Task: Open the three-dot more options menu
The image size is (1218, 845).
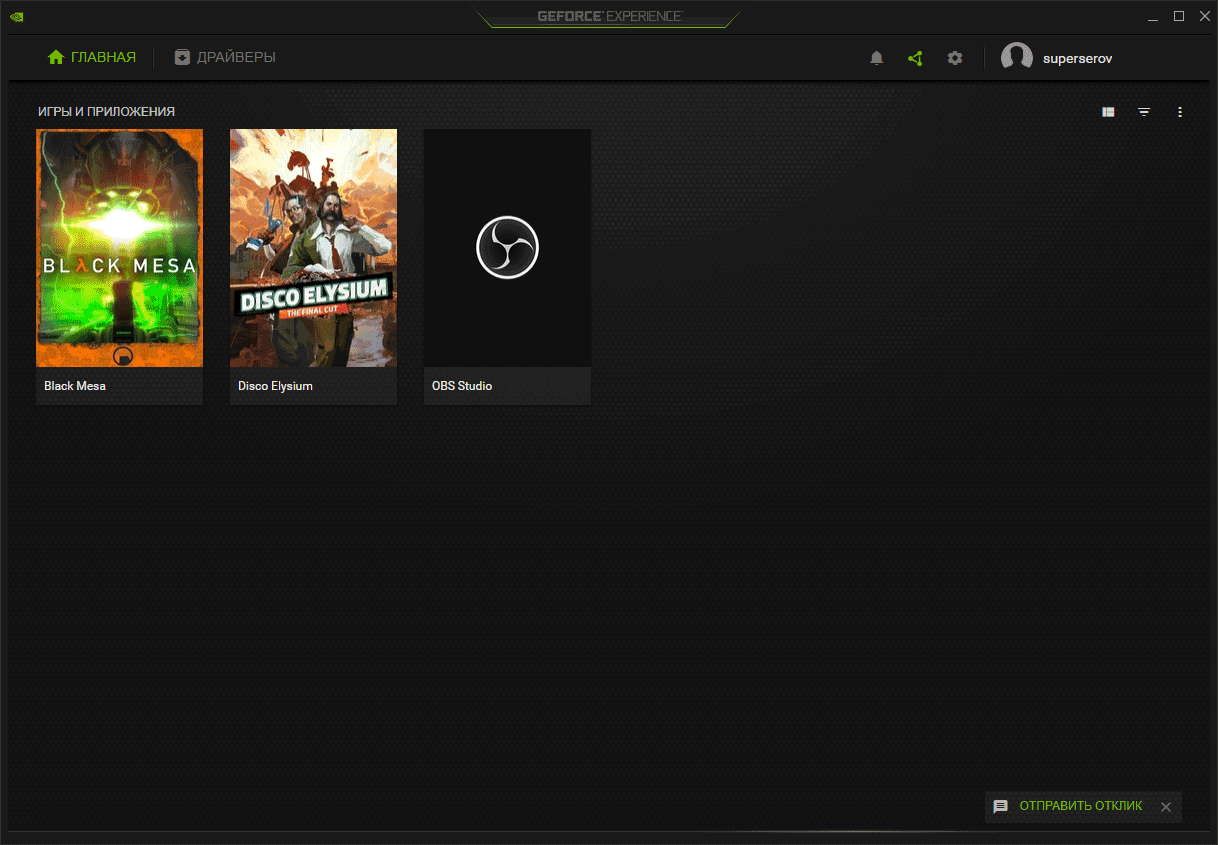Action: 1180,112
